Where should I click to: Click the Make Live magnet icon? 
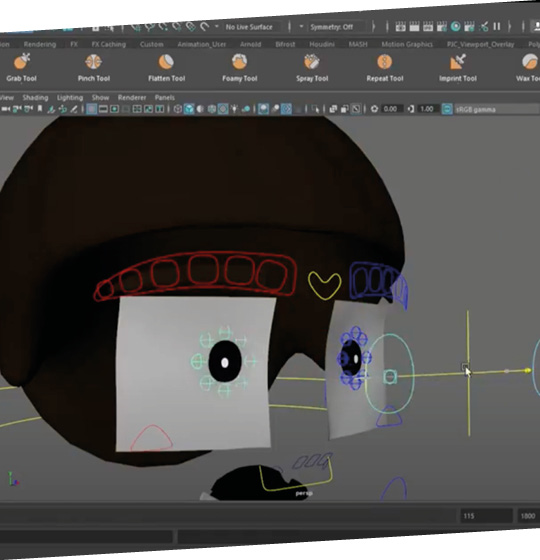click(204, 27)
